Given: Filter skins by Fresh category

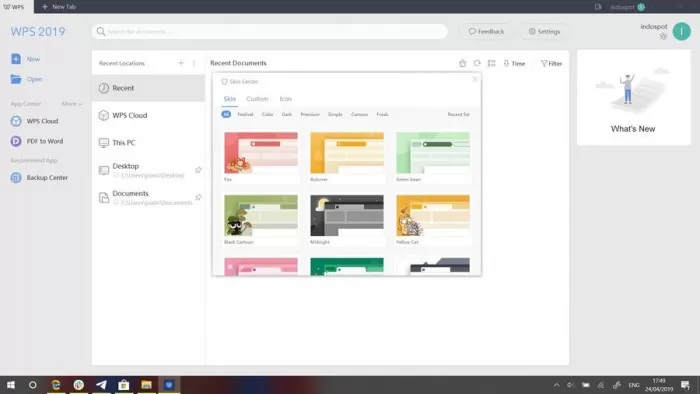Looking at the screenshot, I should (x=382, y=114).
